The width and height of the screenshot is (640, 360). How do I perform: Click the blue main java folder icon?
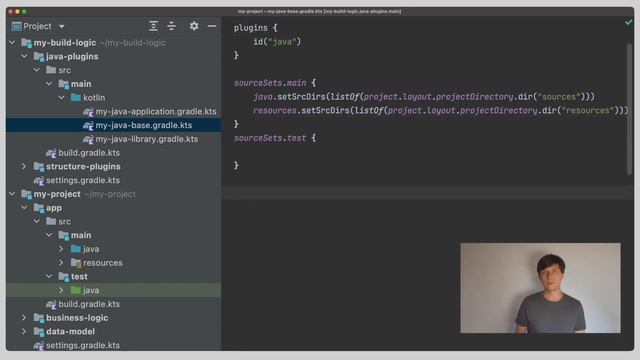click(76, 249)
